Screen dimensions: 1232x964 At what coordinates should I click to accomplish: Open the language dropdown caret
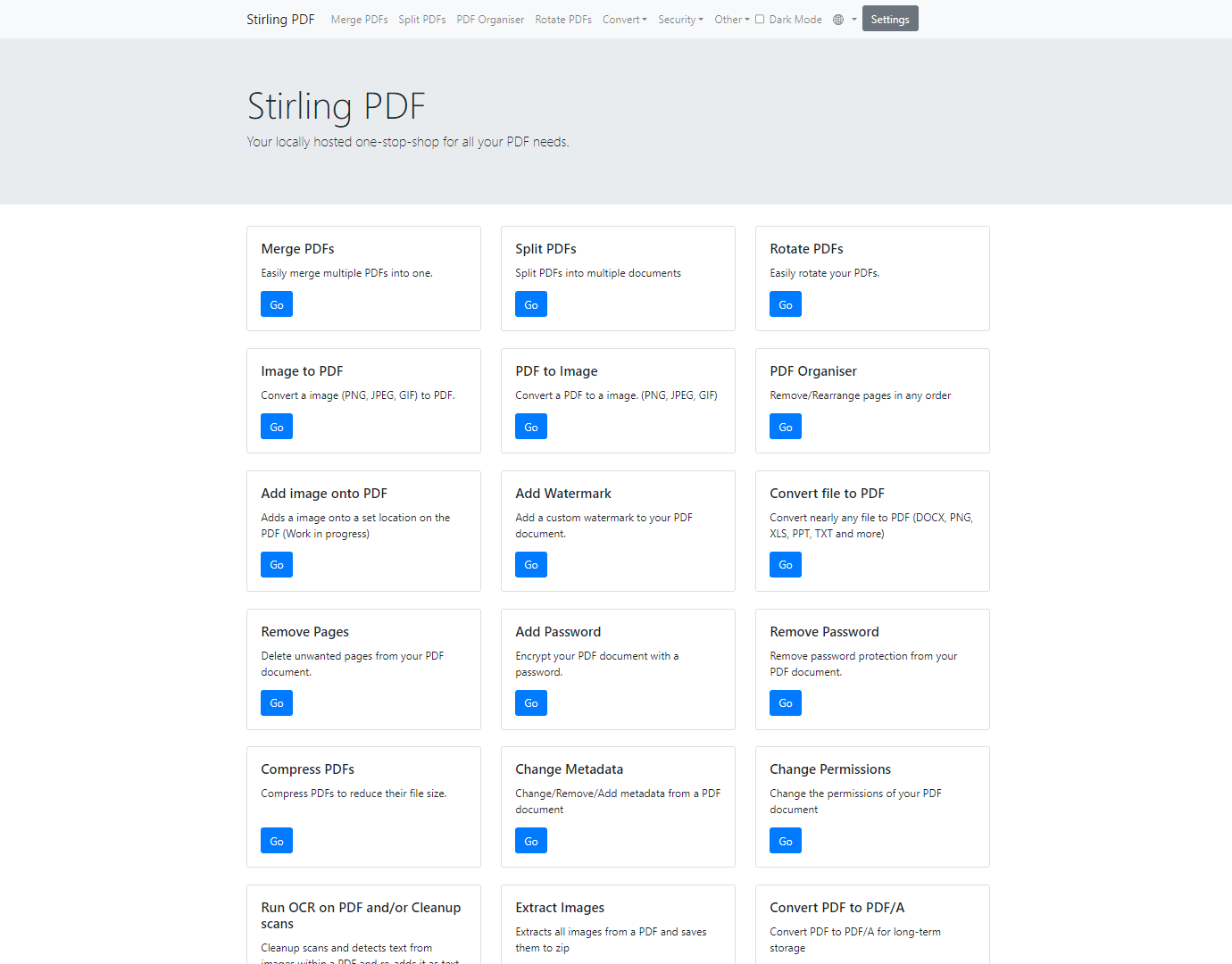pyautogui.click(x=854, y=20)
